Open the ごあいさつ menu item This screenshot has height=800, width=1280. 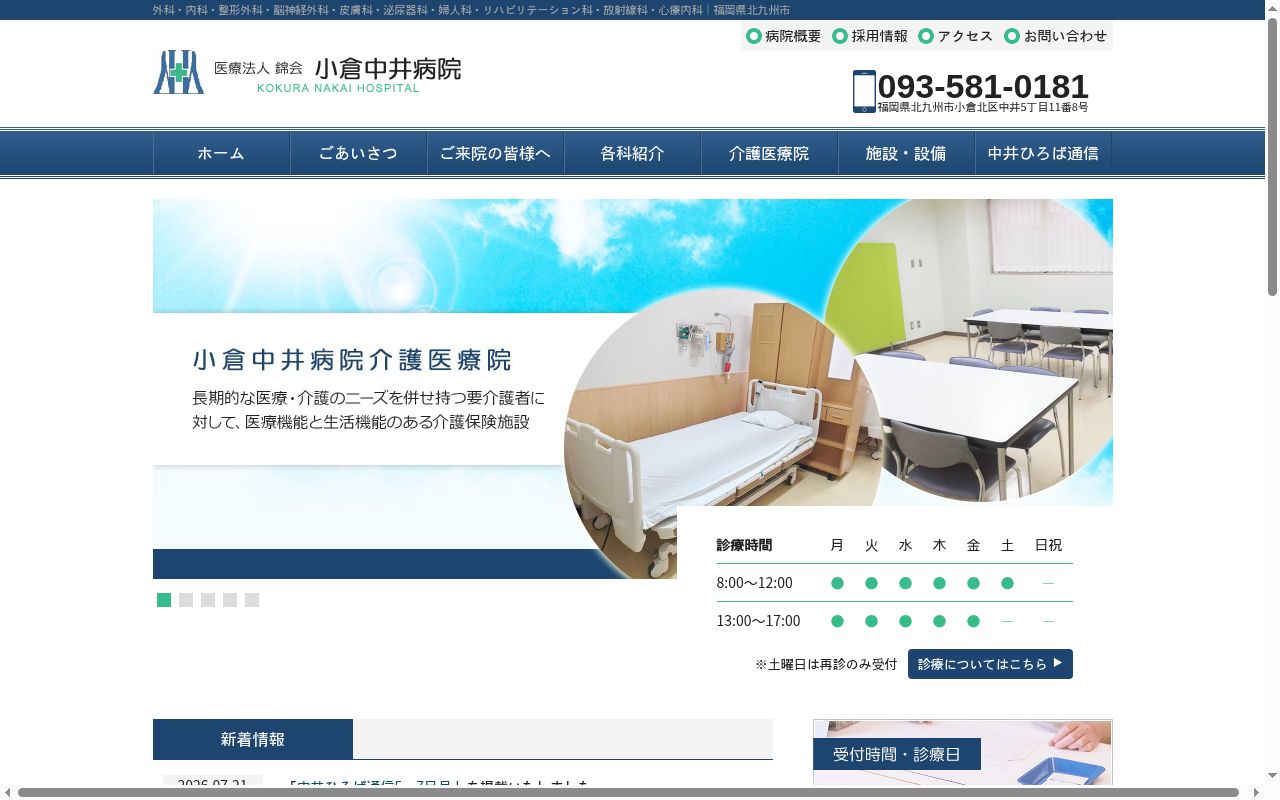pyautogui.click(x=358, y=154)
